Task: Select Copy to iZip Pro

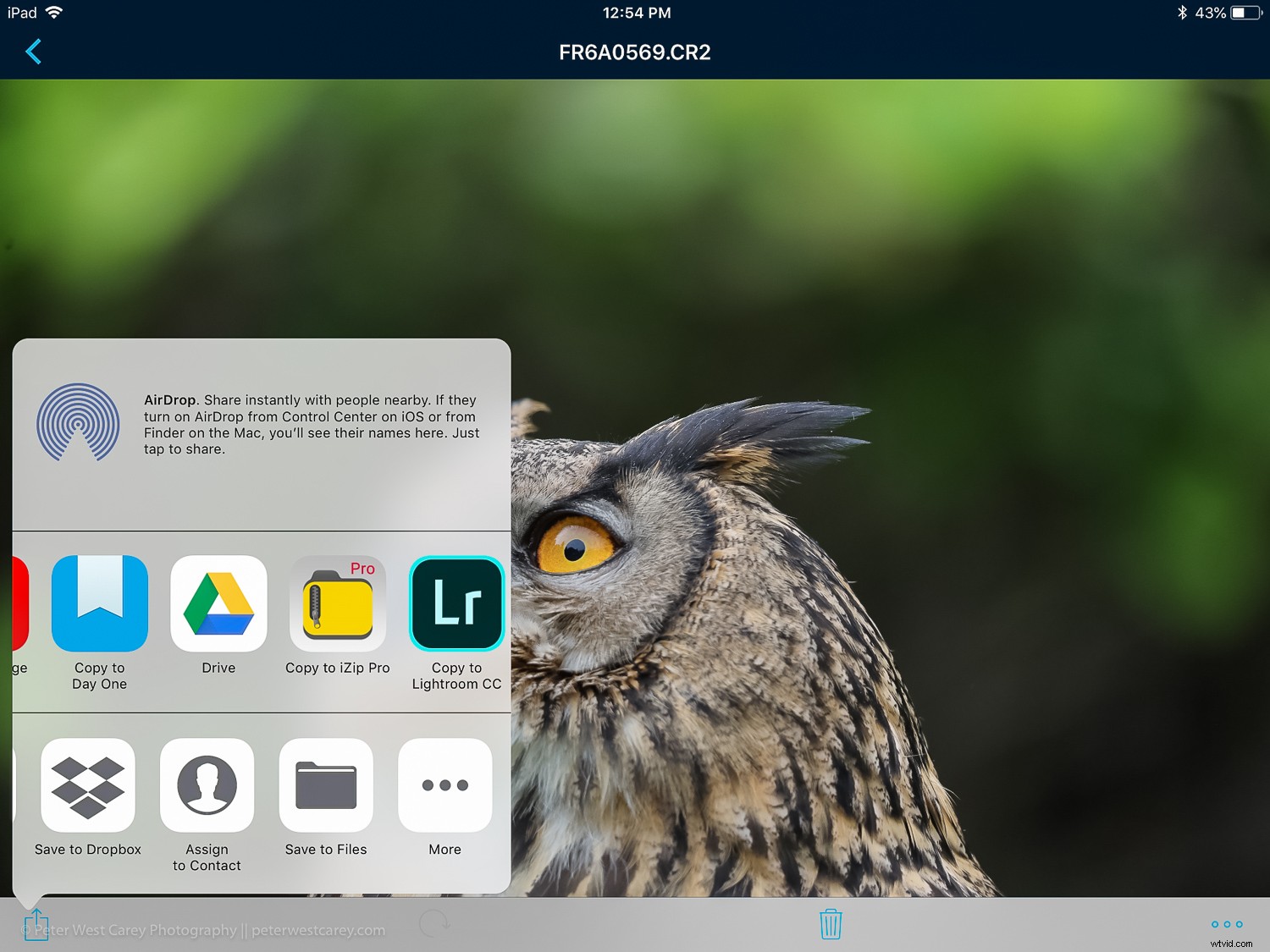Action: click(x=338, y=604)
